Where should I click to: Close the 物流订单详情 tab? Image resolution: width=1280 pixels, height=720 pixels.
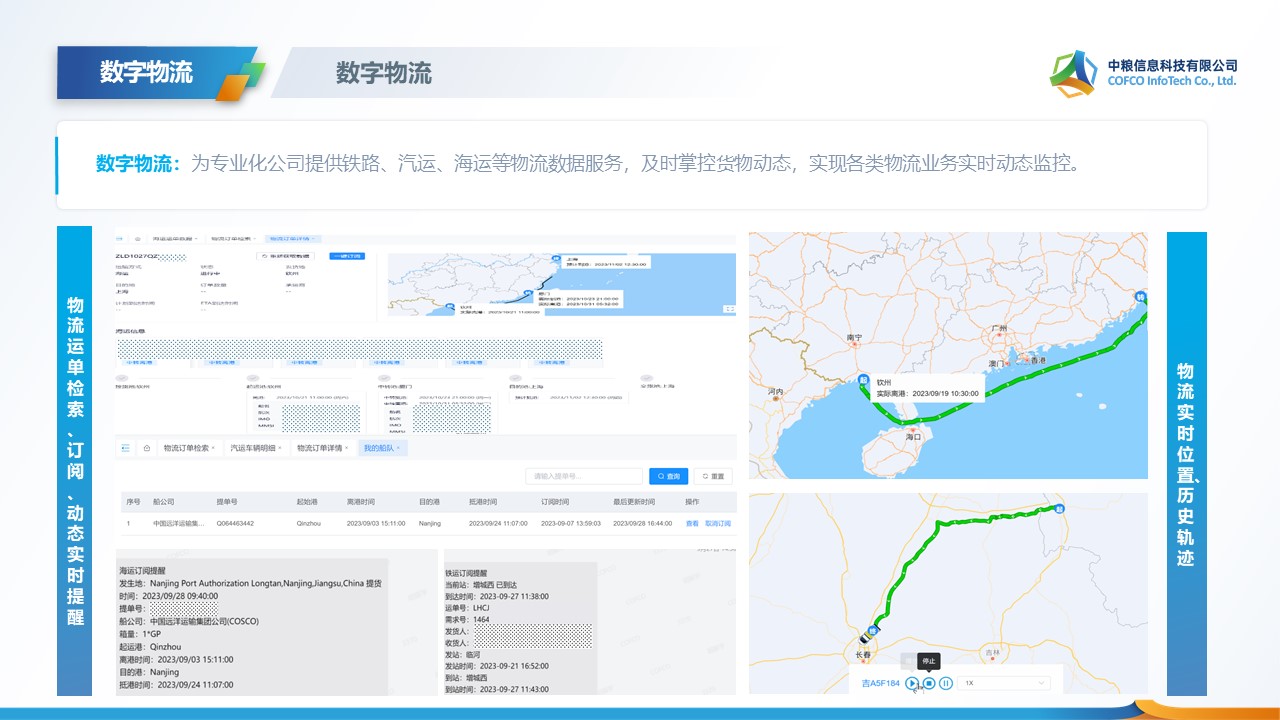coord(347,448)
